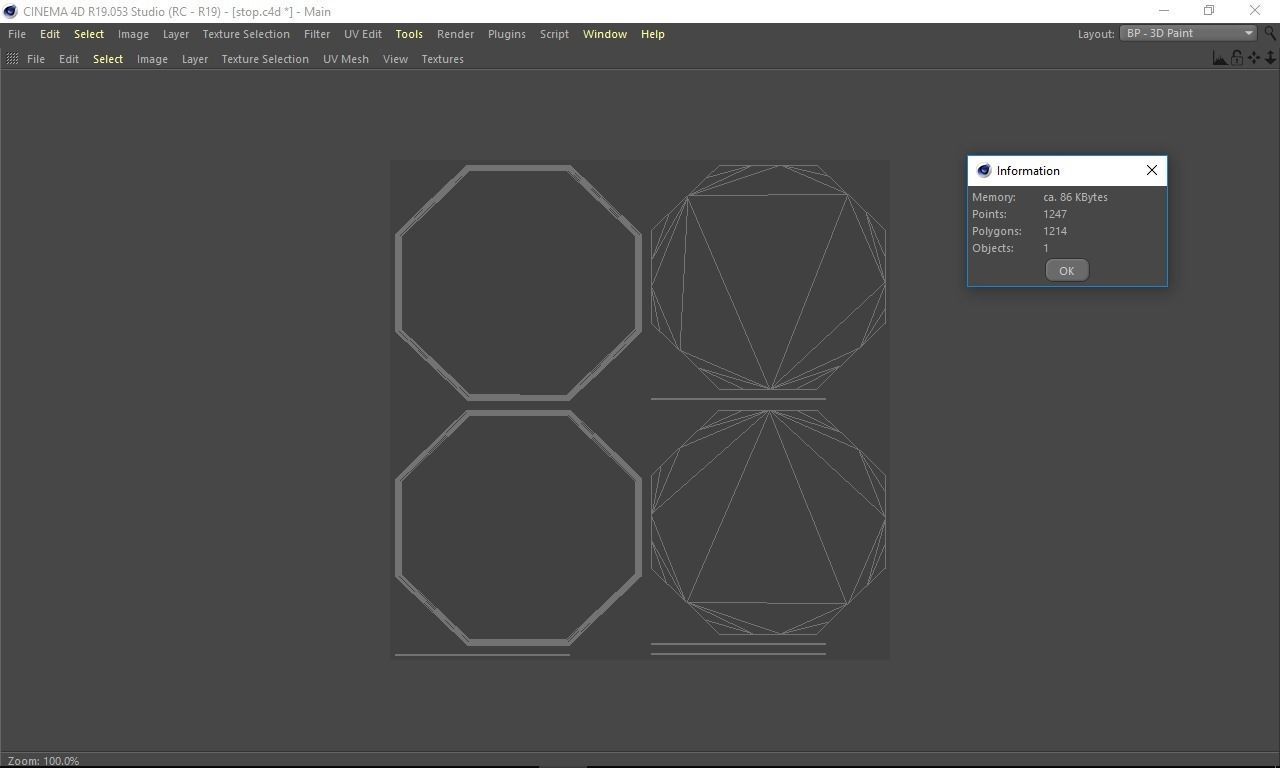
Task: Open the main Layer menu
Action: 176,34
